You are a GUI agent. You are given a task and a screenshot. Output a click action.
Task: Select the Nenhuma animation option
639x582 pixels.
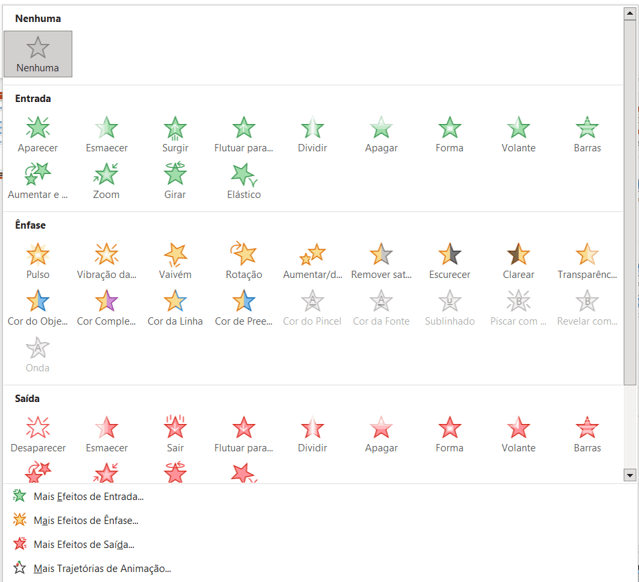(x=38, y=54)
